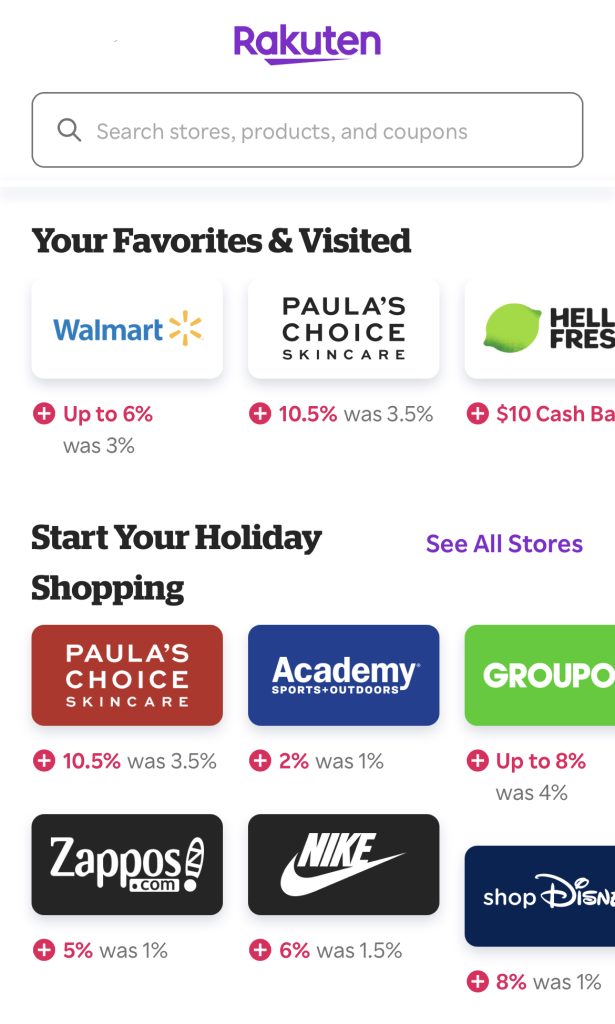
Task: Tap the plus icon next to $10 Cash Back
Action: tap(478, 414)
